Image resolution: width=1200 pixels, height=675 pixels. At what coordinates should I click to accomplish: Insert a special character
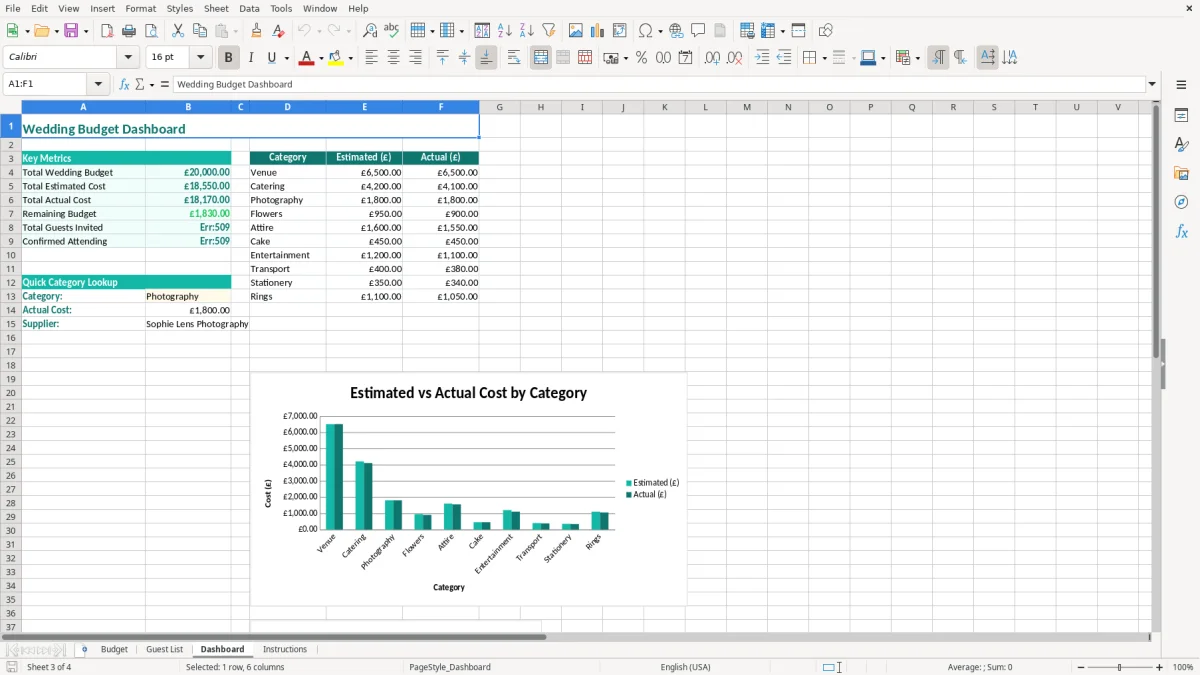(645, 30)
